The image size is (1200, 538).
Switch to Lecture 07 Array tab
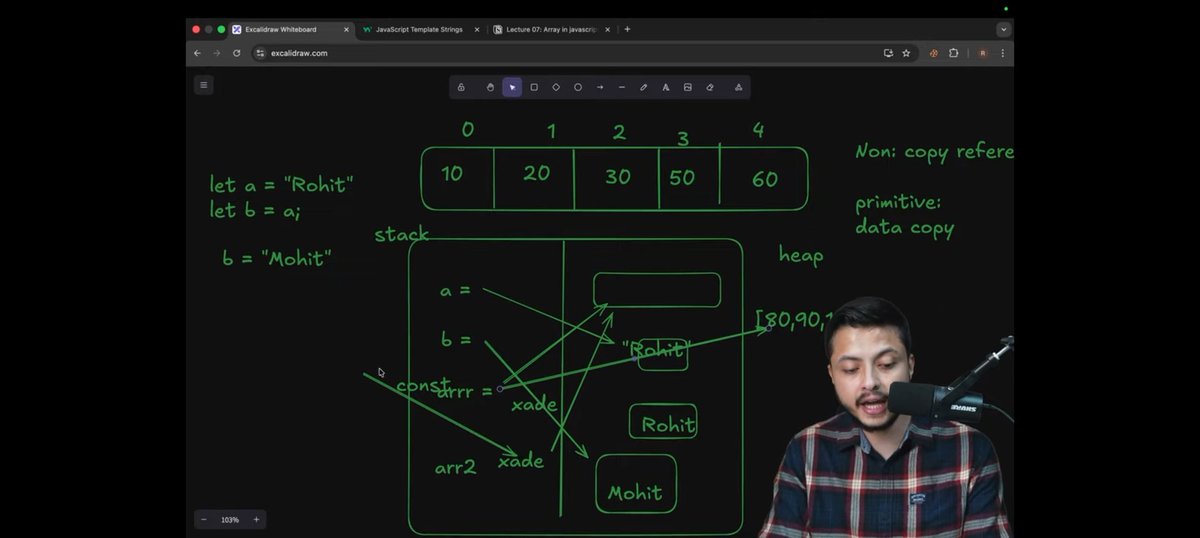552,30
